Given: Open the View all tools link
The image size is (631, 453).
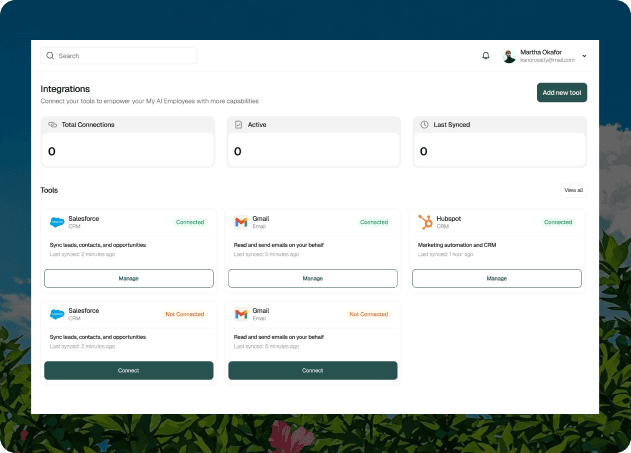Looking at the screenshot, I should pos(573,190).
